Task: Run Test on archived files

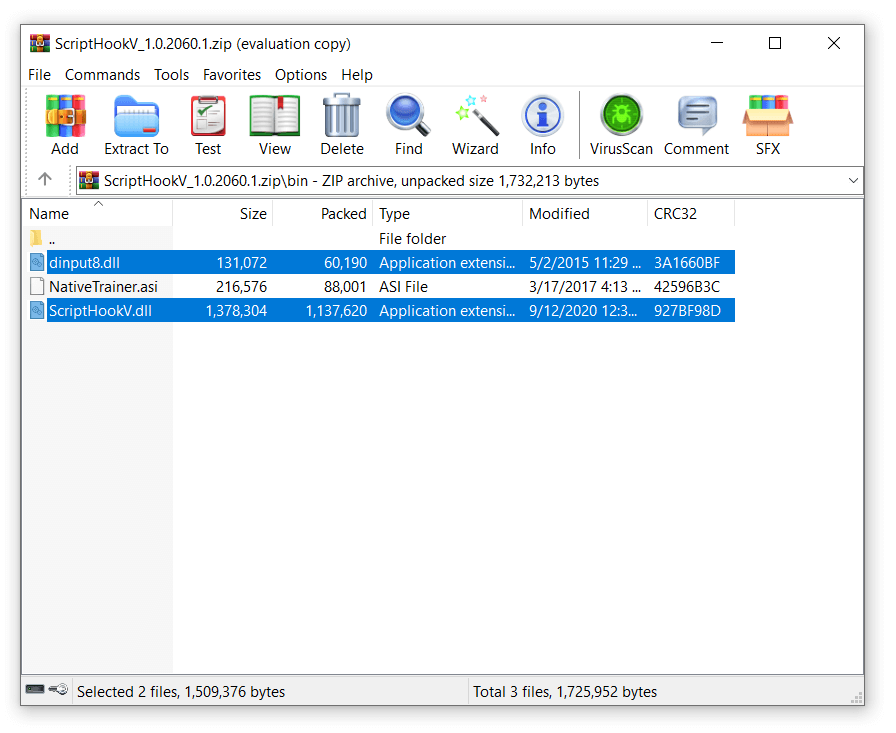Action: [208, 117]
